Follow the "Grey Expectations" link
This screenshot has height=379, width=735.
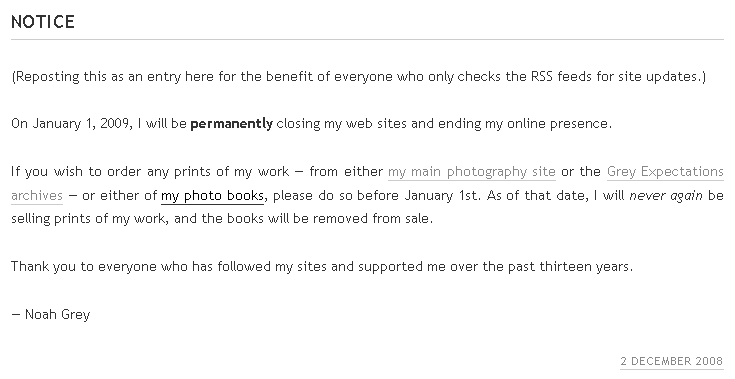pyautogui.click(x=665, y=172)
